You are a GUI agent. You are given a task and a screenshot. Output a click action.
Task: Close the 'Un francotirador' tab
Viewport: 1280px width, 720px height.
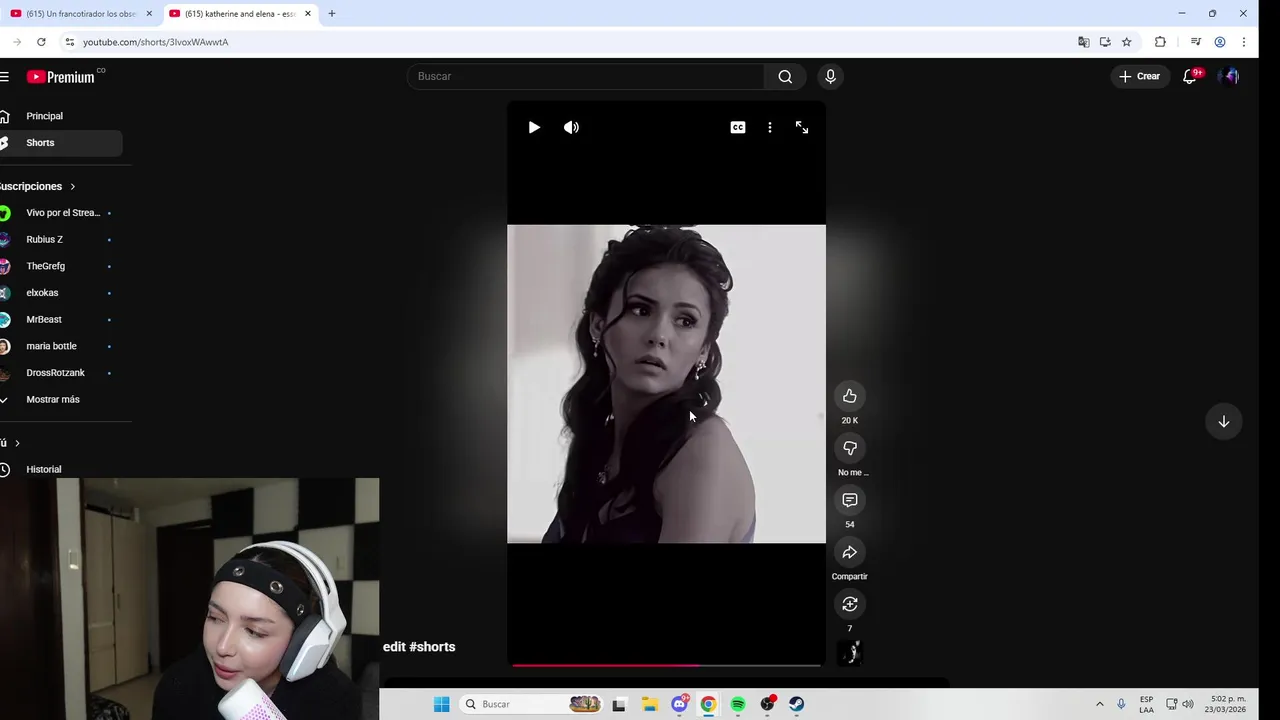[149, 14]
